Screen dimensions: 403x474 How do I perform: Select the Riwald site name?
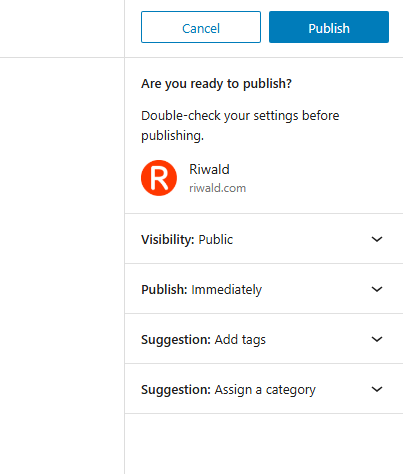tap(209, 169)
